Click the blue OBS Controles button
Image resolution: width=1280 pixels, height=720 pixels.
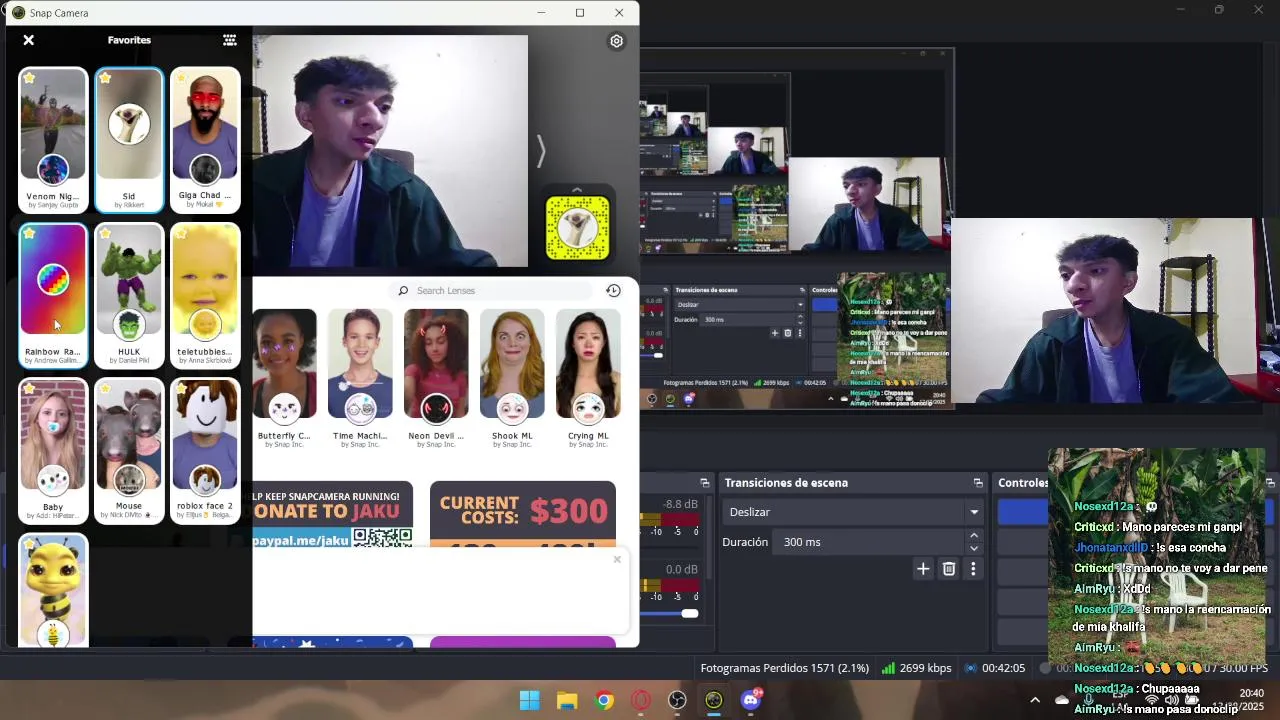point(1023,512)
